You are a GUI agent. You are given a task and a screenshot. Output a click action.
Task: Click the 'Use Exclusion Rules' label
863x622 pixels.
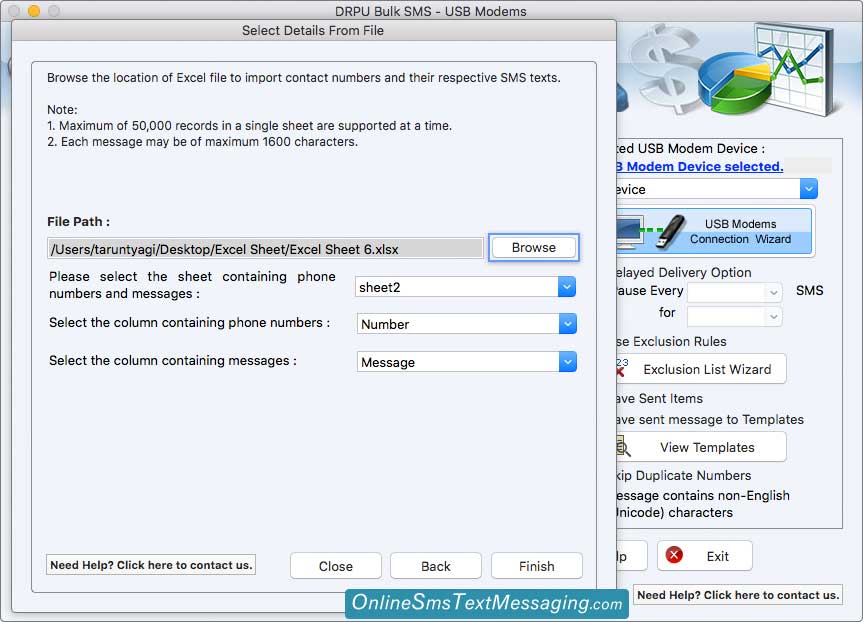coord(671,341)
